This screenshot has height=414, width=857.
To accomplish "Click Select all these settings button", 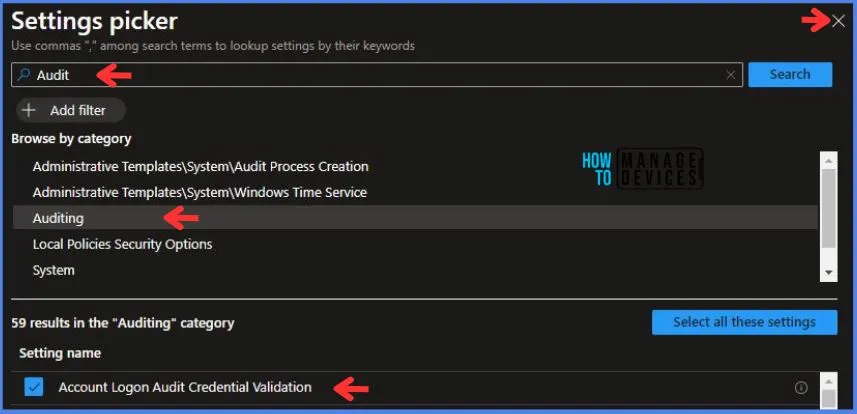I will [744, 322].
